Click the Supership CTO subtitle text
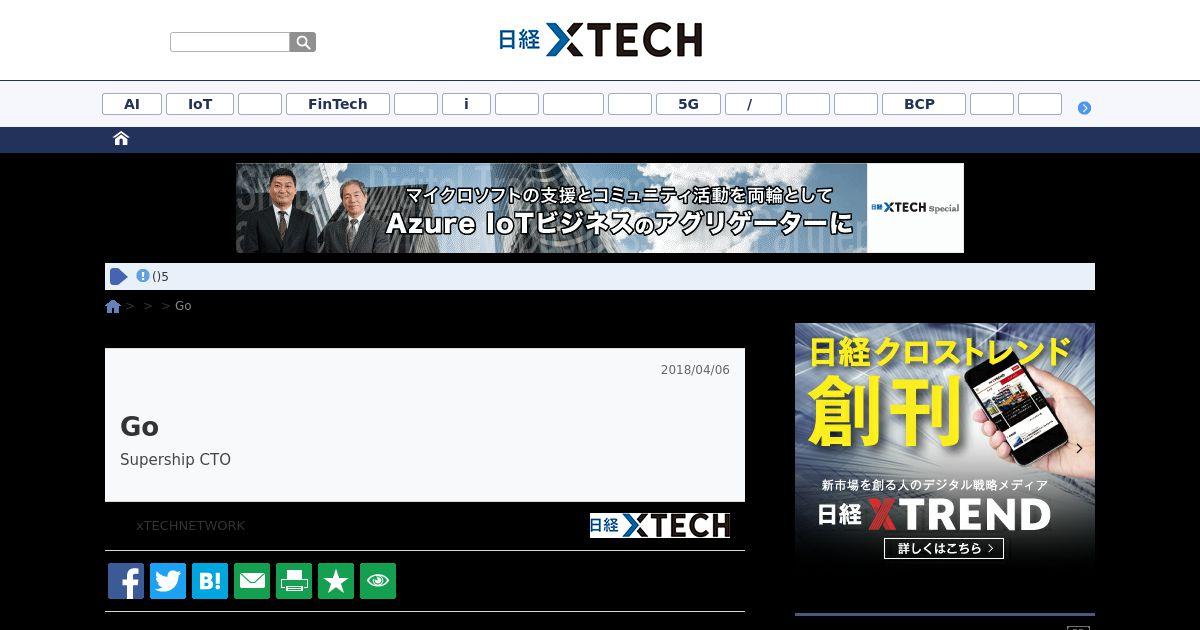This screenshot has height=630, width=1200. pyautogui.click(x=175, y=460)
